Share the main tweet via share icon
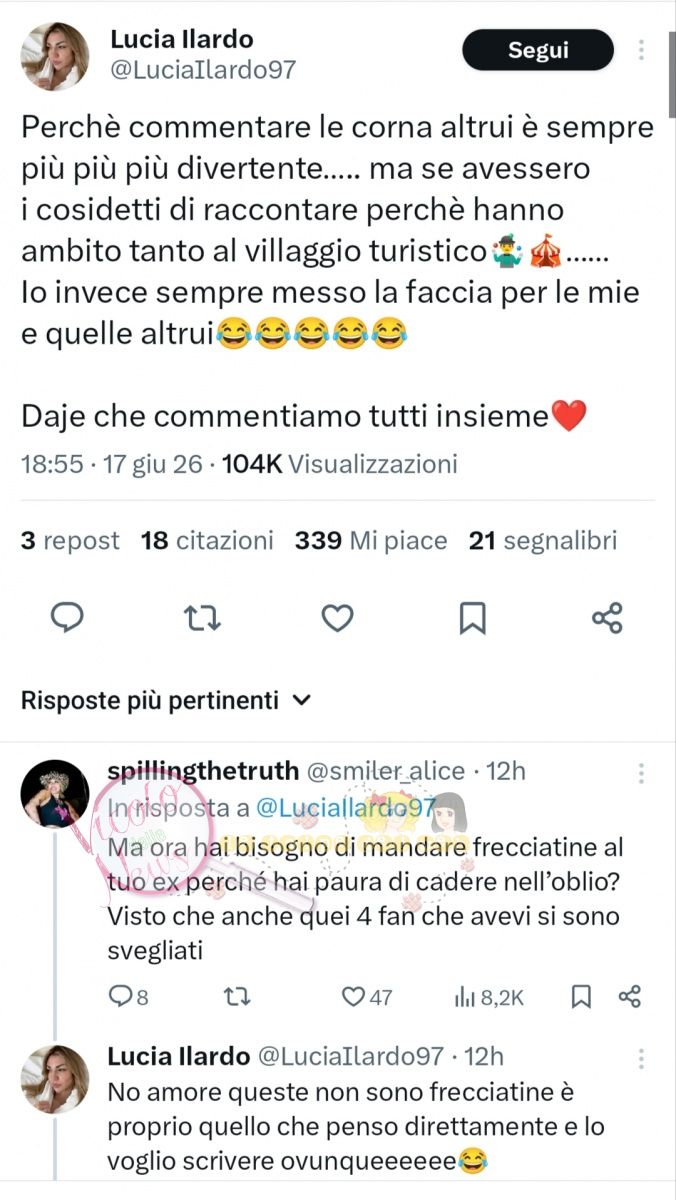 608,618
